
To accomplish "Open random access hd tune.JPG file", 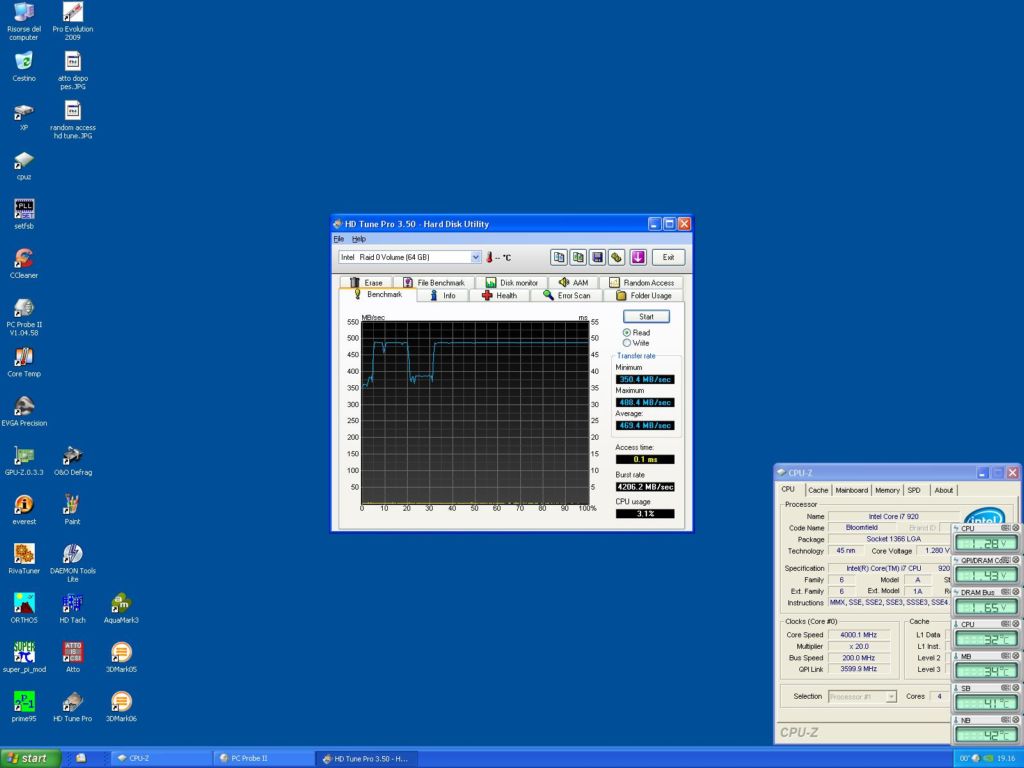I will point(72,120).
